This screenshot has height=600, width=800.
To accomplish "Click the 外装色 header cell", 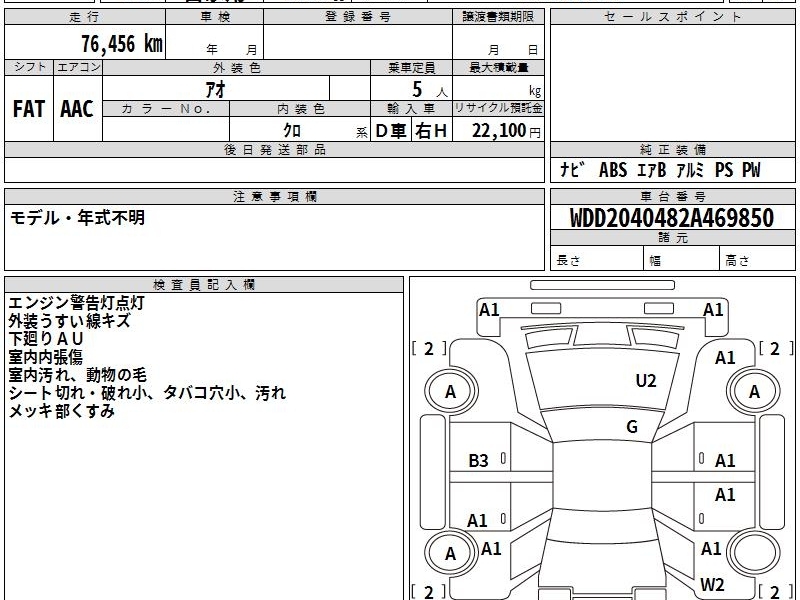I will (236, 67).
